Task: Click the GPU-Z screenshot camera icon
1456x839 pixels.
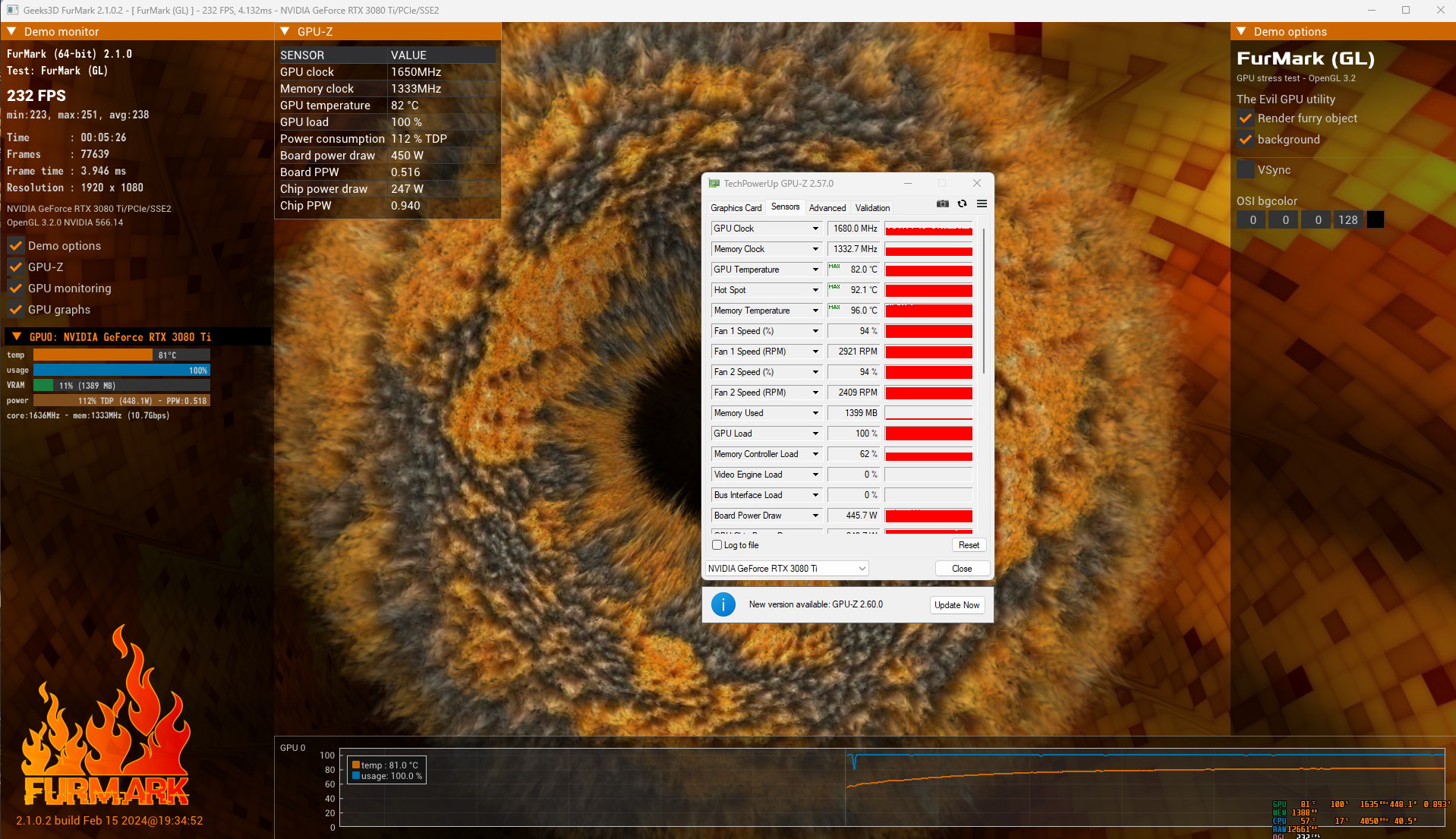Action: tap(942, 203)
